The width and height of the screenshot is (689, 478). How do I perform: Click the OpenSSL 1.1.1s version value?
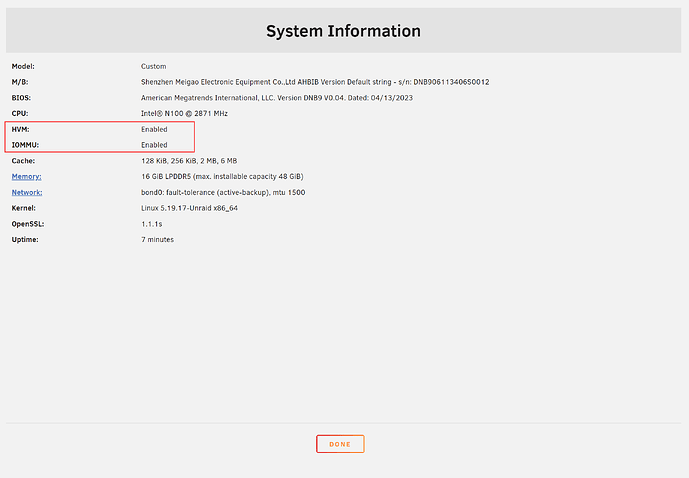pos(150,224)
